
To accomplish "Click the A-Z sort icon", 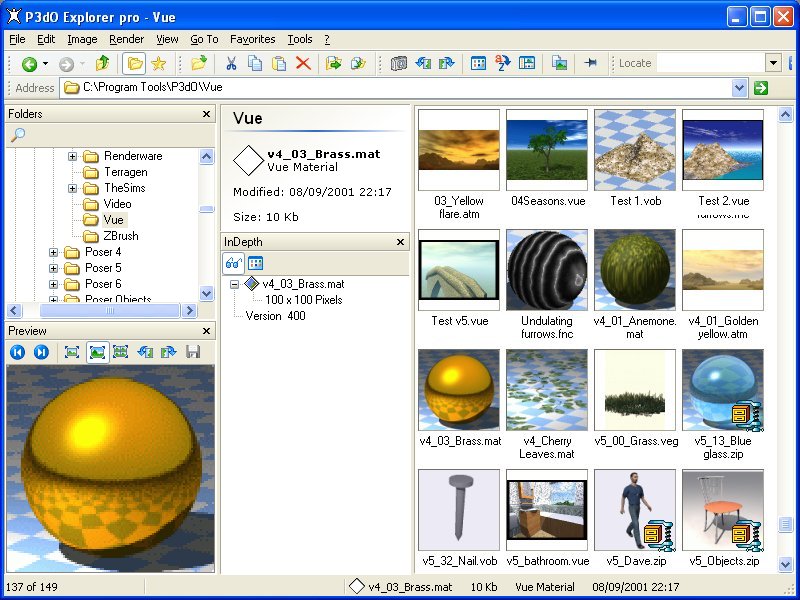I will [x=503, y=63].
